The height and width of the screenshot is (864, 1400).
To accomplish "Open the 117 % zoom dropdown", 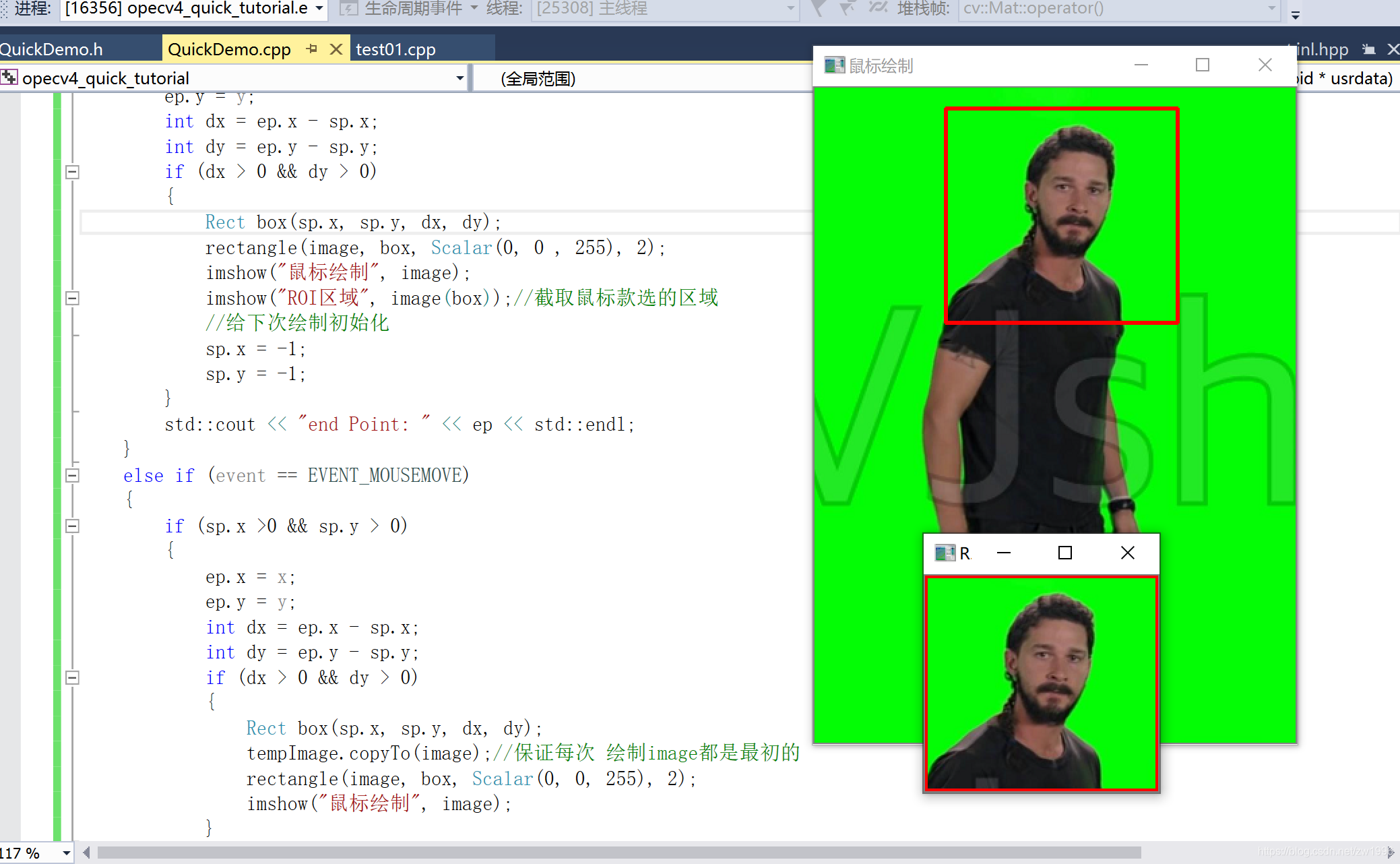I will (66, 853).
